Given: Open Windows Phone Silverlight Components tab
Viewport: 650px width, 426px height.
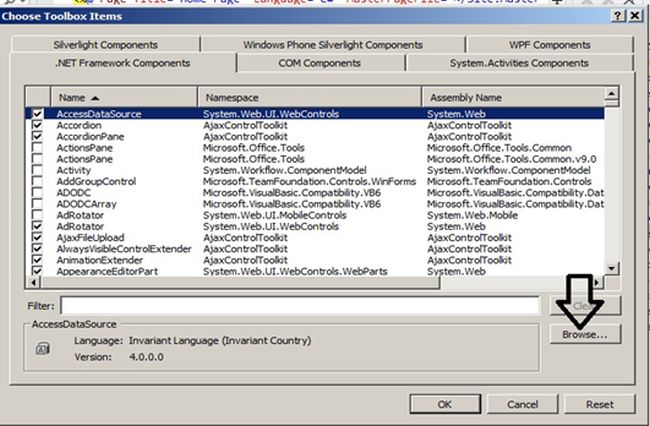Looking at the screenshot, I should 333,45.
